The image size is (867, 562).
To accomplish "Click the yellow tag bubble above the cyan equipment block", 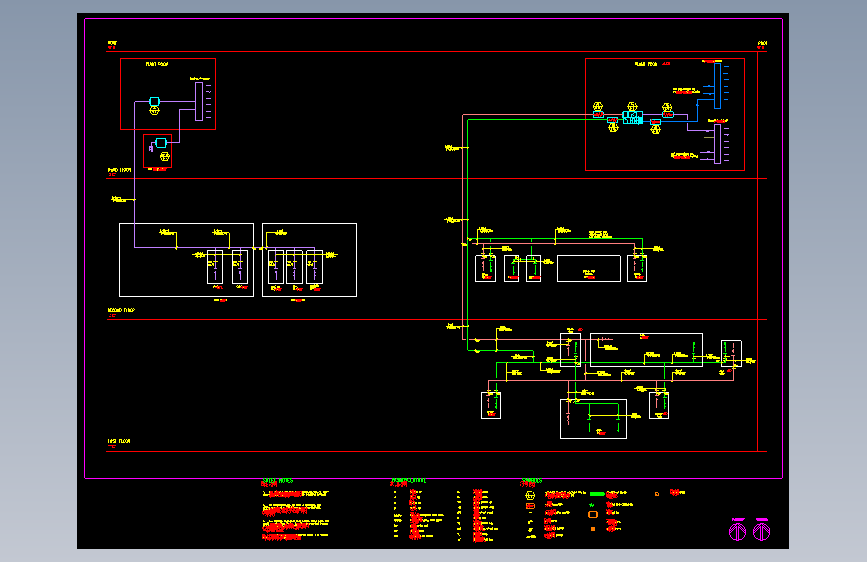I will (x=632, y=106).
